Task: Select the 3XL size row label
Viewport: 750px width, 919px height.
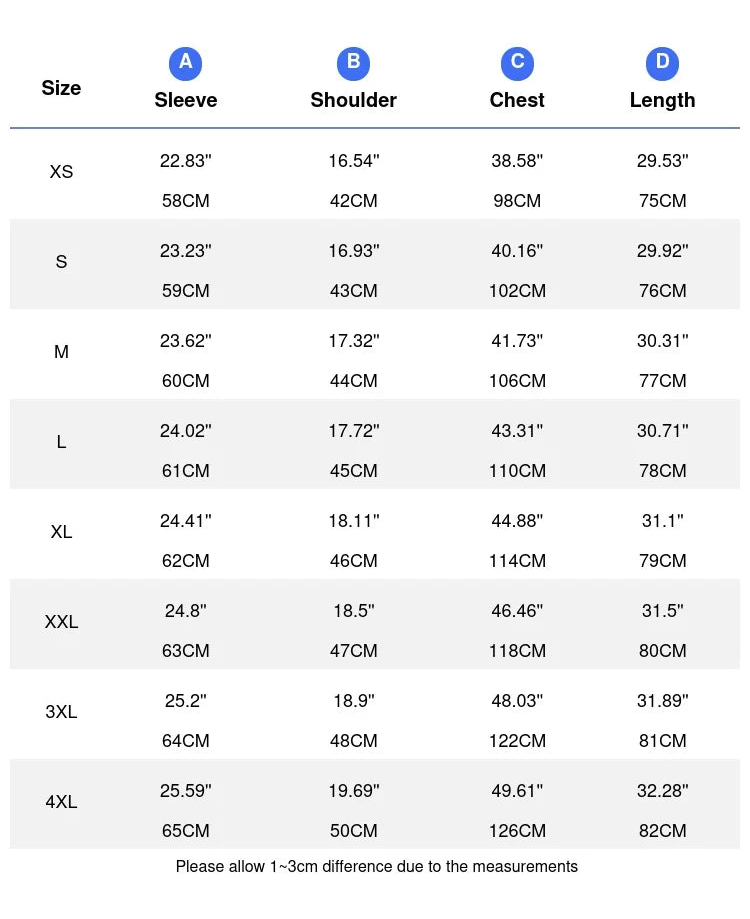Action: pos(61,712)
